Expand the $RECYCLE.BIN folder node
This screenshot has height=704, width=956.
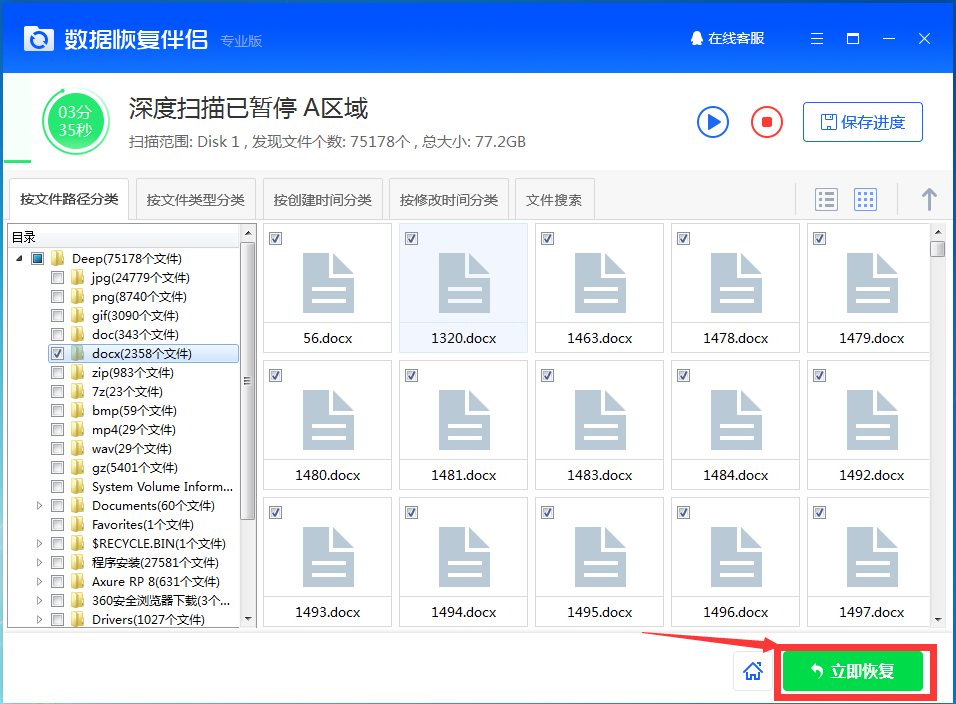pyautogui.click(x=39, y=544)
